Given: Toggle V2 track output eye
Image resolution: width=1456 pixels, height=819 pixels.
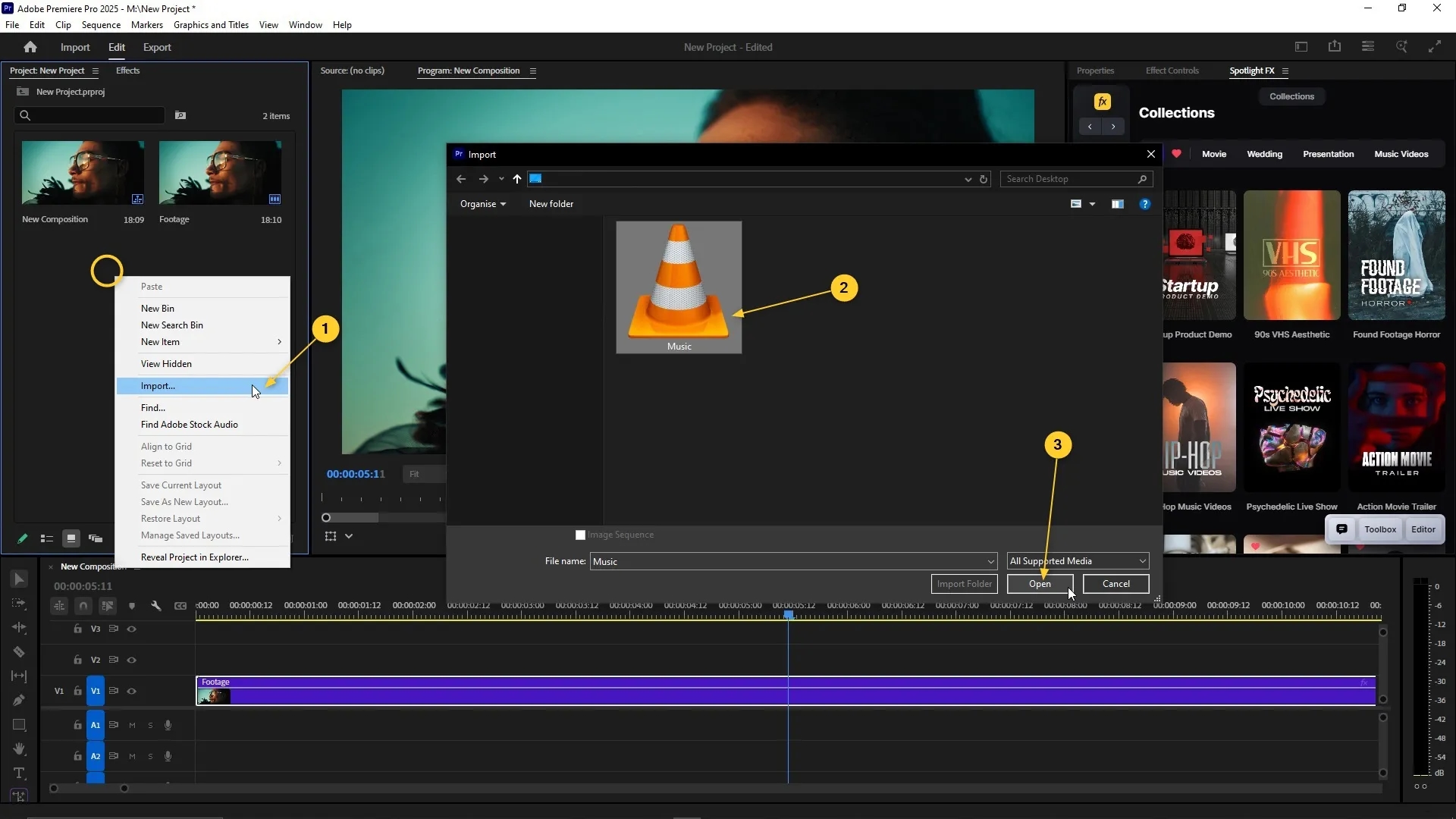Looking at the screenshot, I should pos(131,660).
